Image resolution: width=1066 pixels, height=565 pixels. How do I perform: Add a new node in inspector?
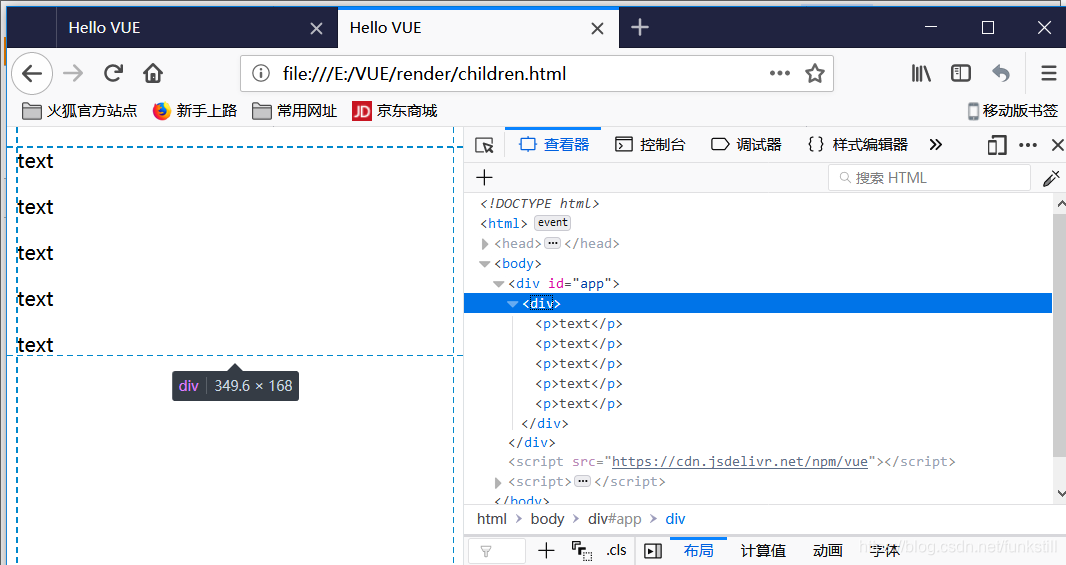pyautogui.click(x=484, y=178)
